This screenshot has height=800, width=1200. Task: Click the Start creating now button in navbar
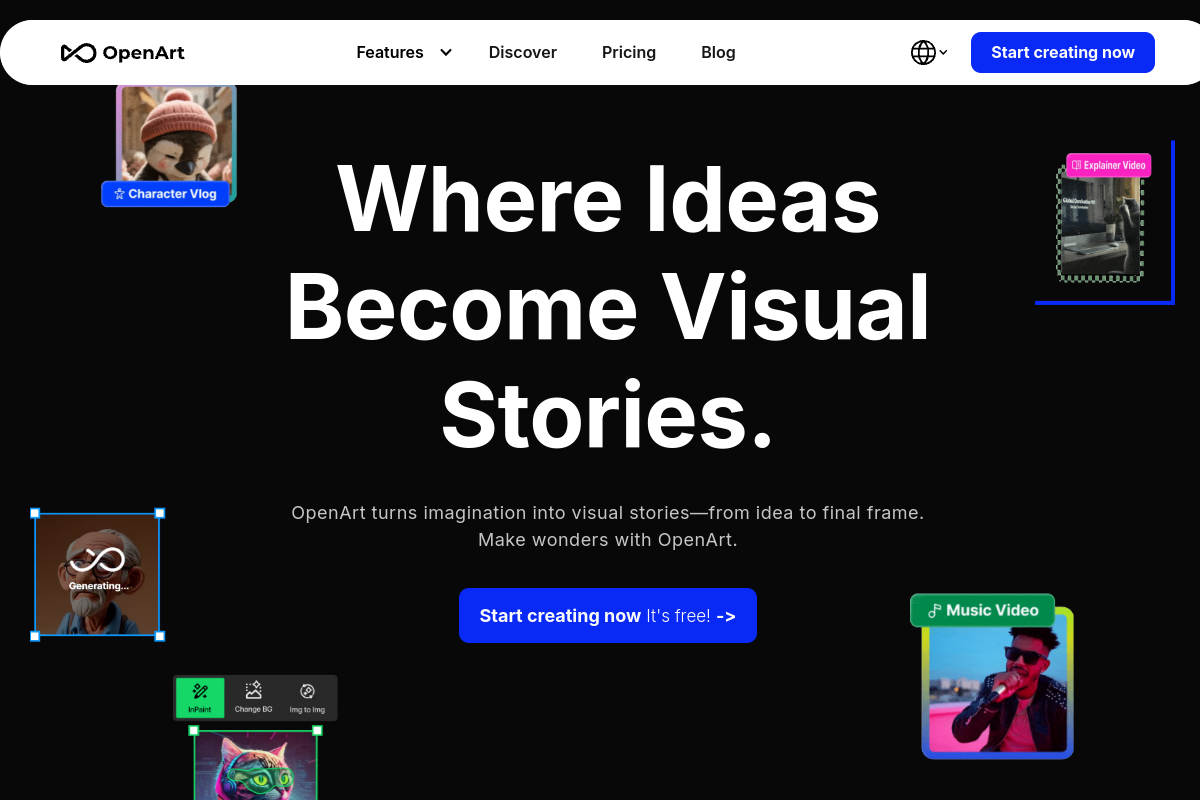(x=1062, y=52)
